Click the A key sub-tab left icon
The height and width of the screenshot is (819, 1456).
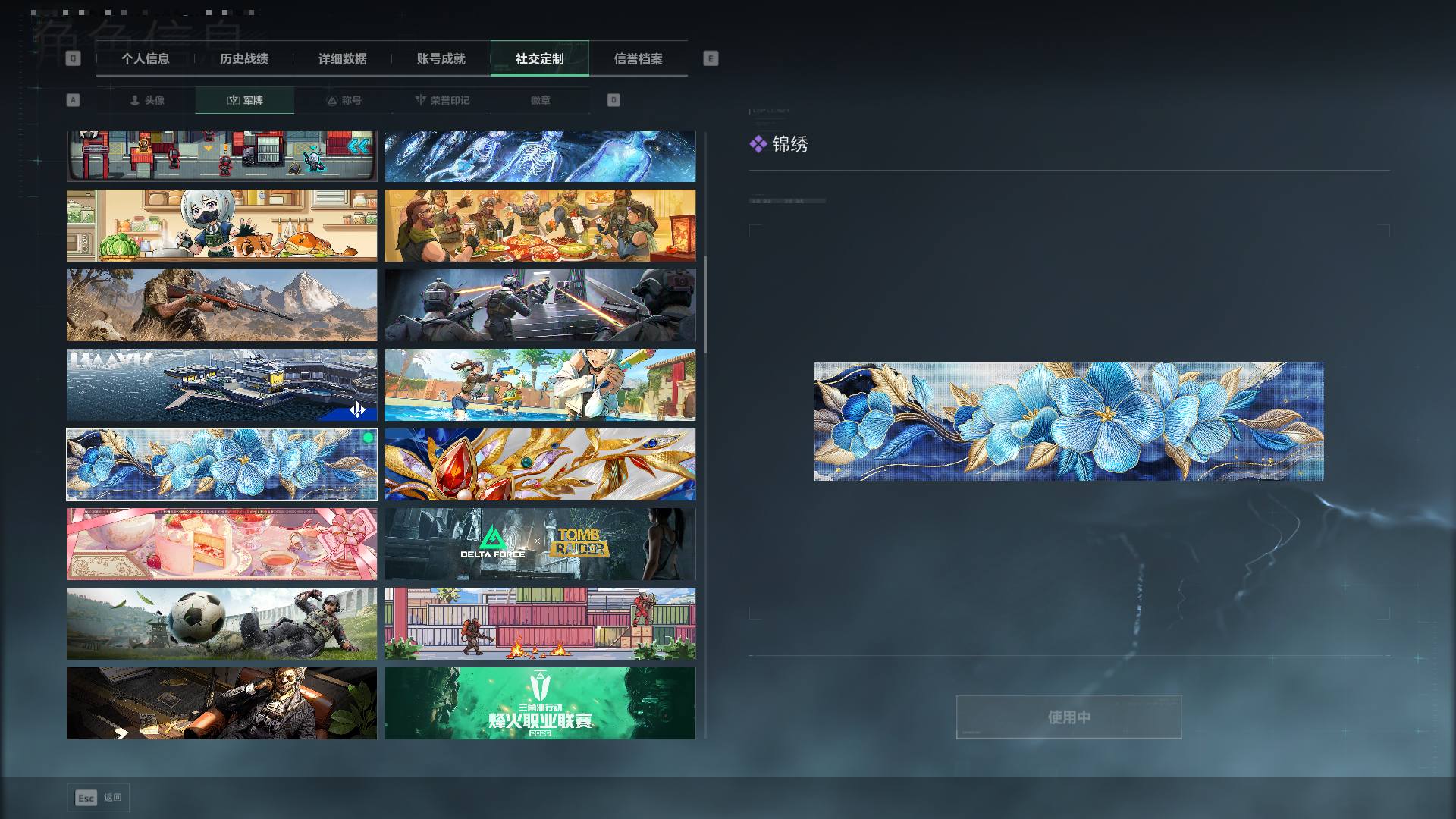coord(73,100)
